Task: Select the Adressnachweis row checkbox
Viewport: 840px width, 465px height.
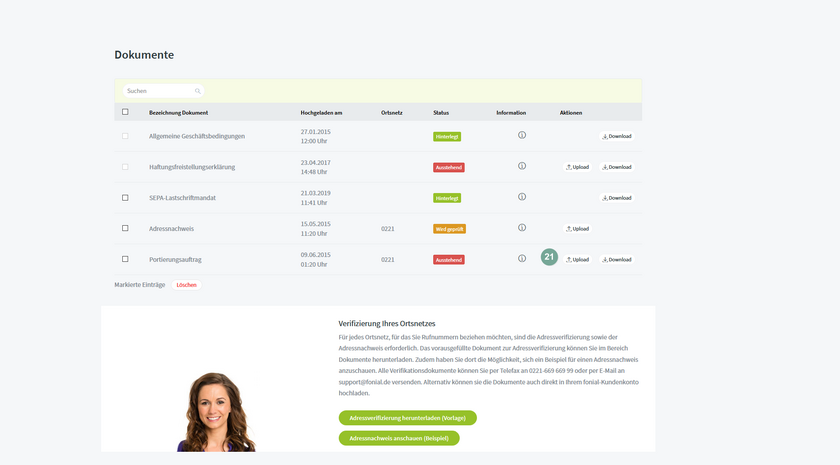Action: pos(125,228)
